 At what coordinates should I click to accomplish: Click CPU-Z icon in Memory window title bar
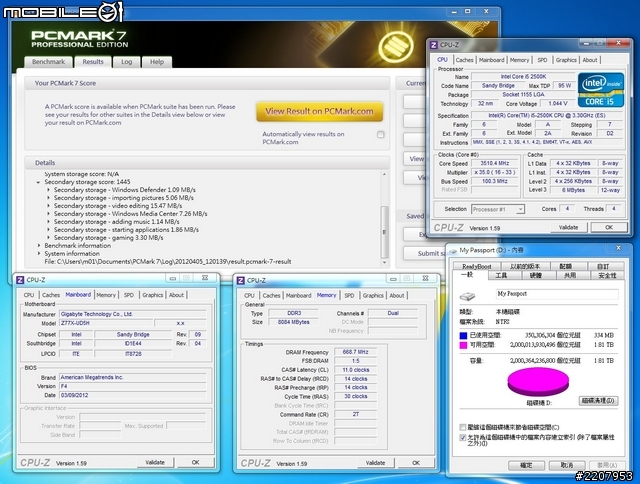(241, 280)
